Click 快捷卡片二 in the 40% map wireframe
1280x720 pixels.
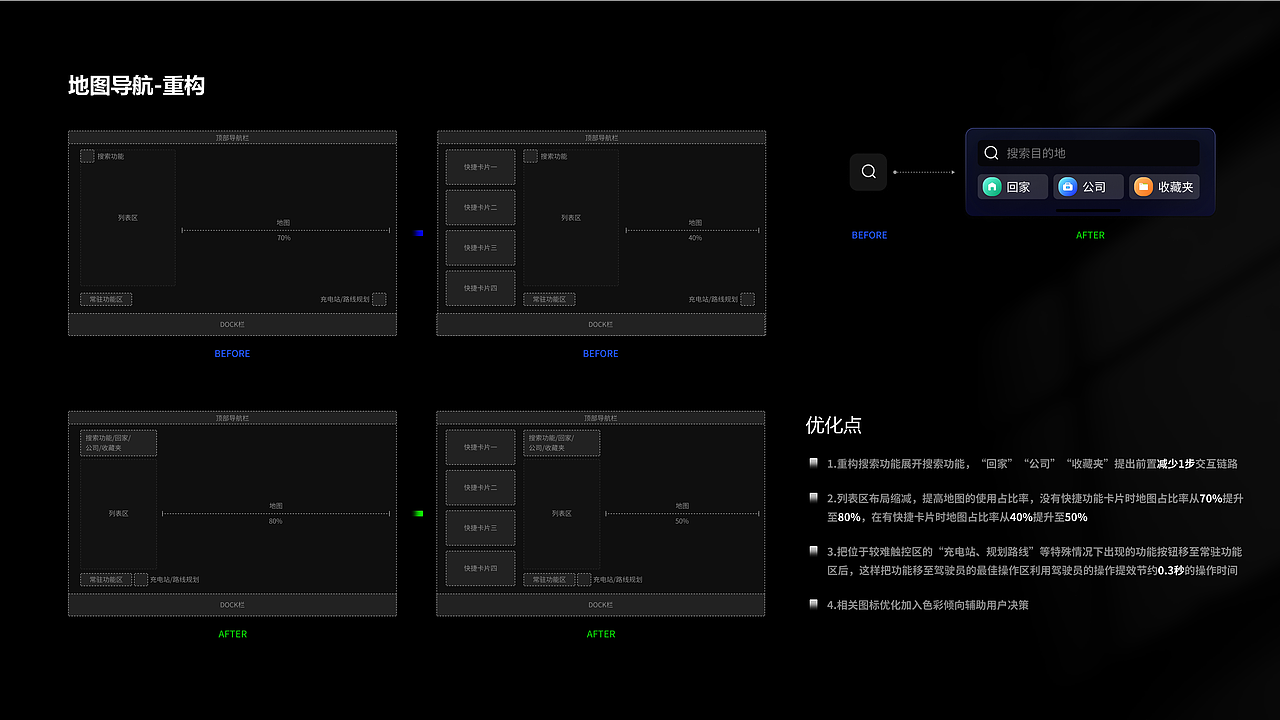click(x=480, y=207)
